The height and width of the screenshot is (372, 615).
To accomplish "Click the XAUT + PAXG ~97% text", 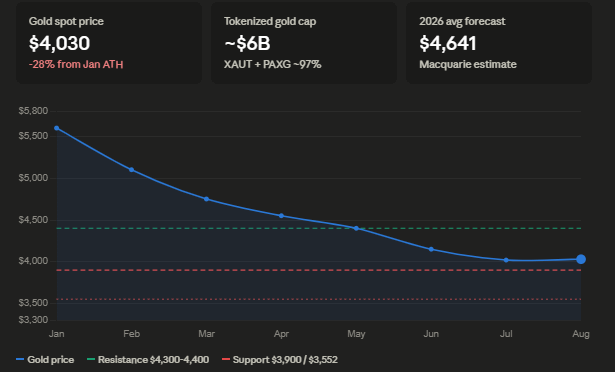I will point(273,64).
